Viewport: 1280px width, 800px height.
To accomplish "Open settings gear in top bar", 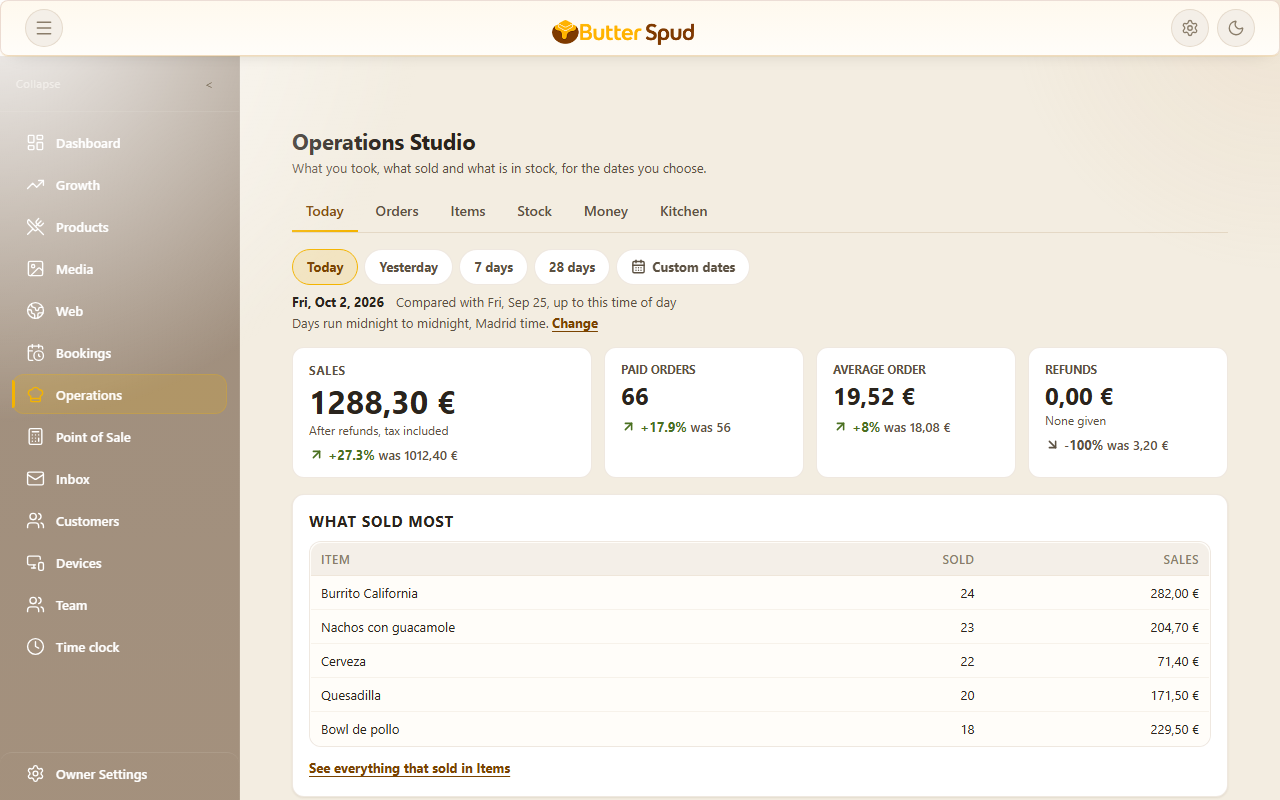I will (1190, 28).
